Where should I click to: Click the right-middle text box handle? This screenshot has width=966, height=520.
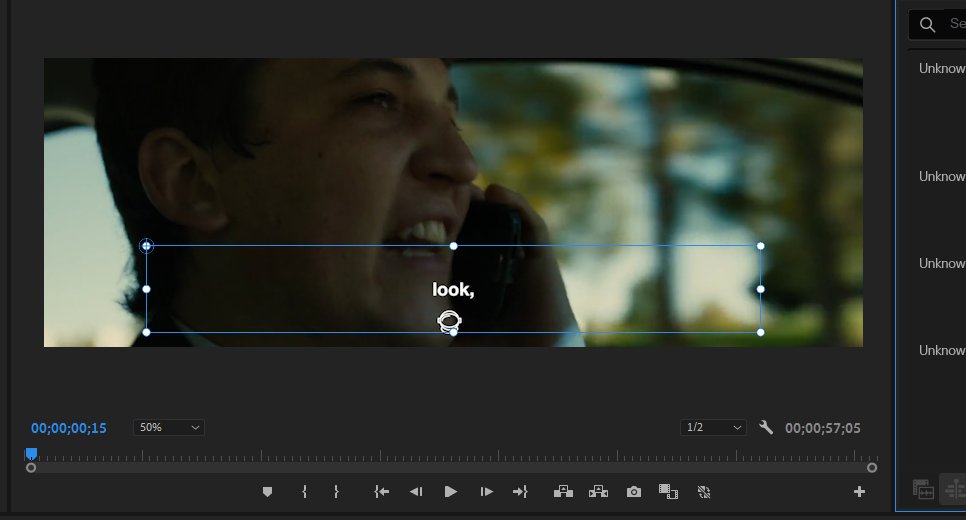click(760, 289)
